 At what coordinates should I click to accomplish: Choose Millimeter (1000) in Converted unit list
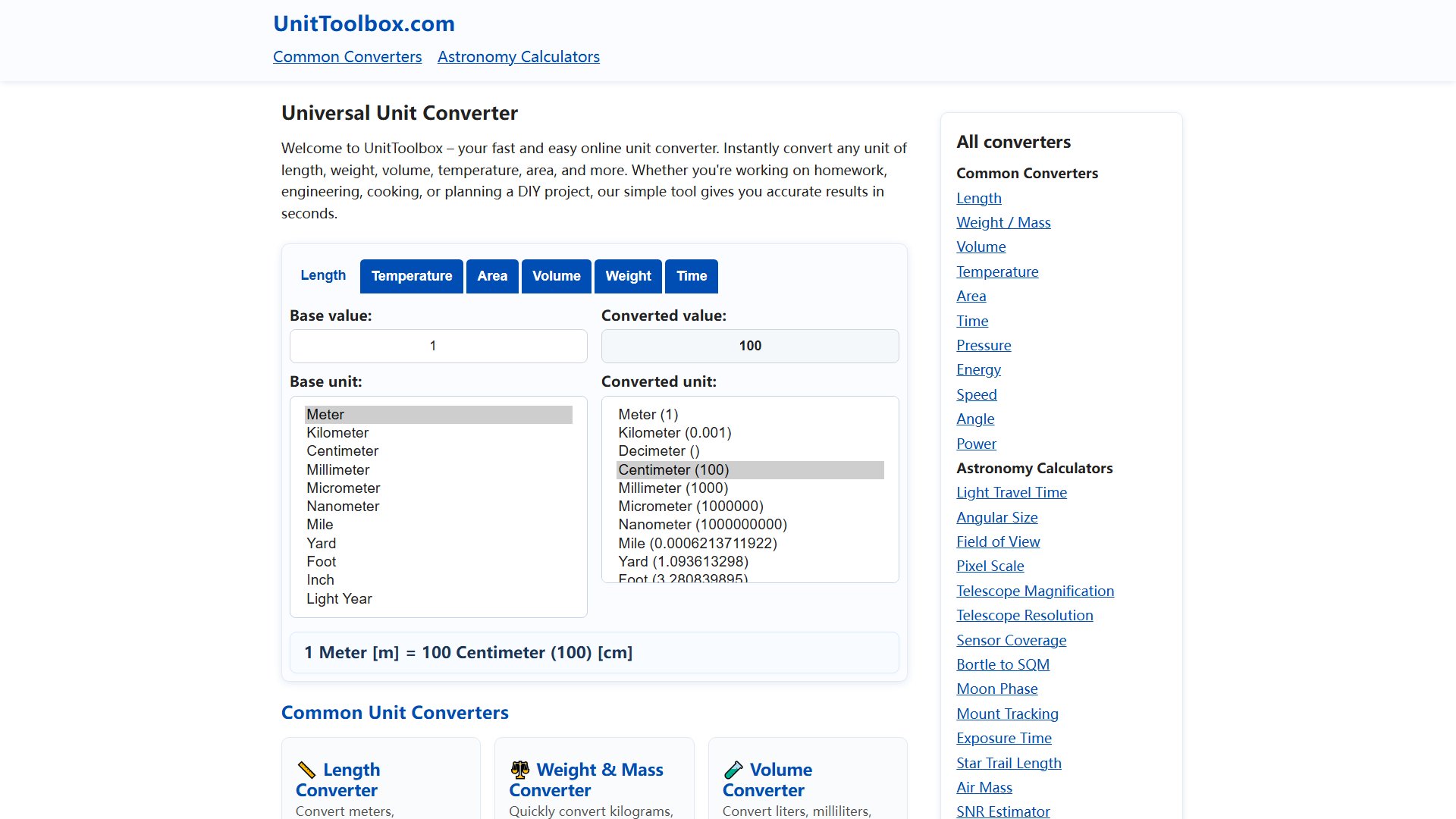coord(750,488)
